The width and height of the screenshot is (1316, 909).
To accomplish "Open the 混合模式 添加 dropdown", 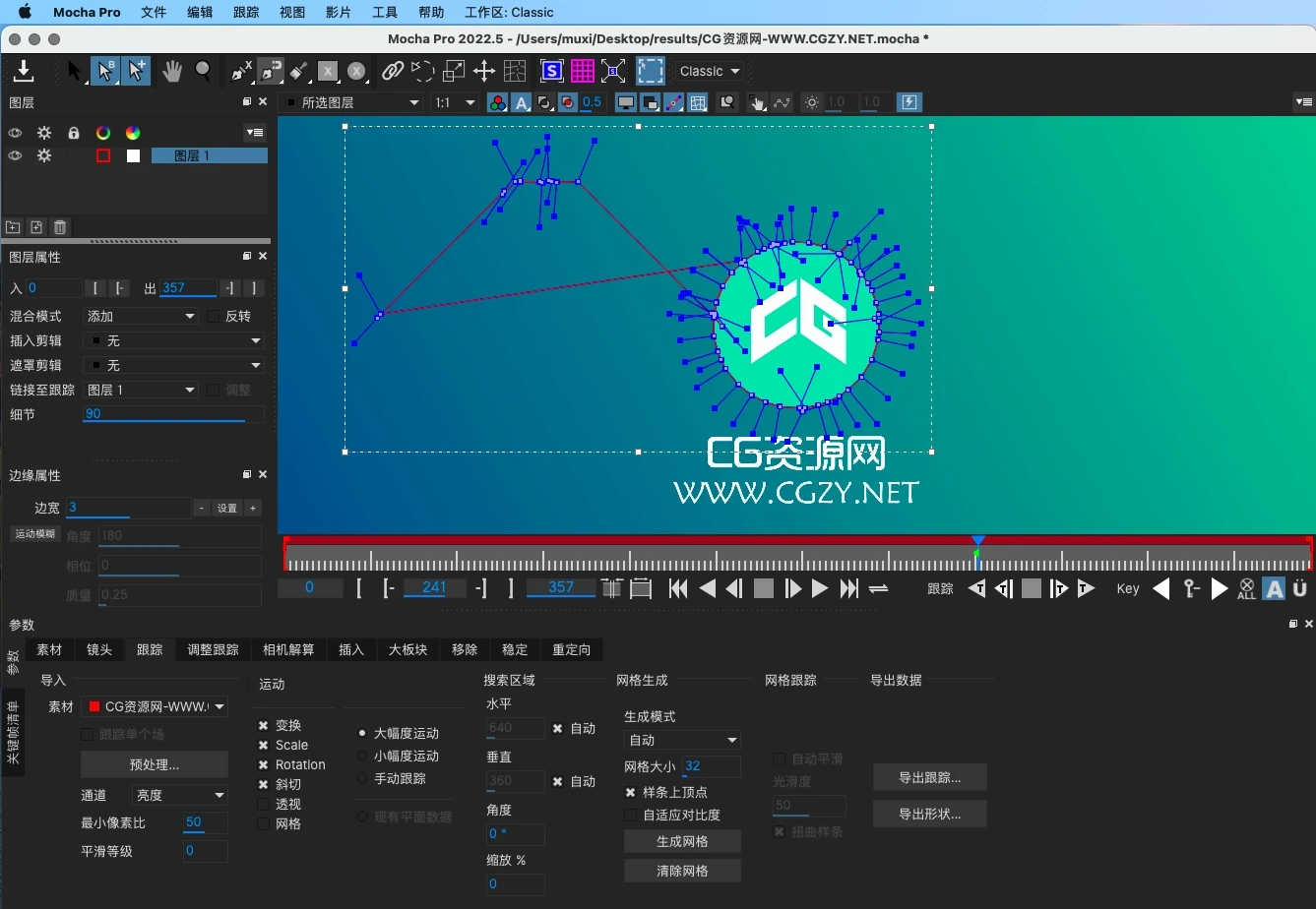I will tap(141, 316).
